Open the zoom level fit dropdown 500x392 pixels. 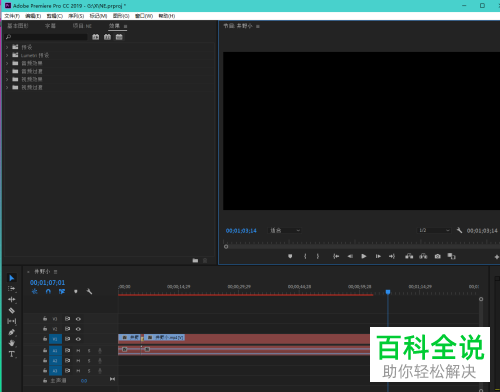[285, 230]
